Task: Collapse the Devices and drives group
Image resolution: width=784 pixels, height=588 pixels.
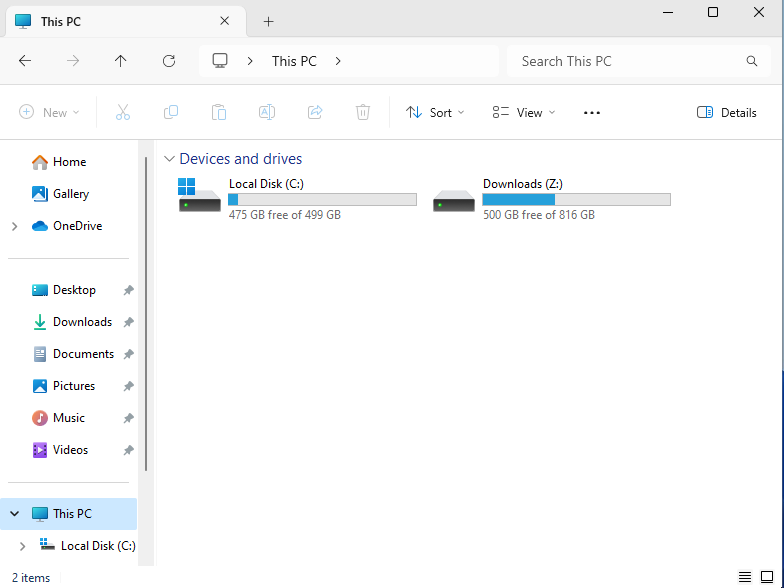Action: pos(170,159)
